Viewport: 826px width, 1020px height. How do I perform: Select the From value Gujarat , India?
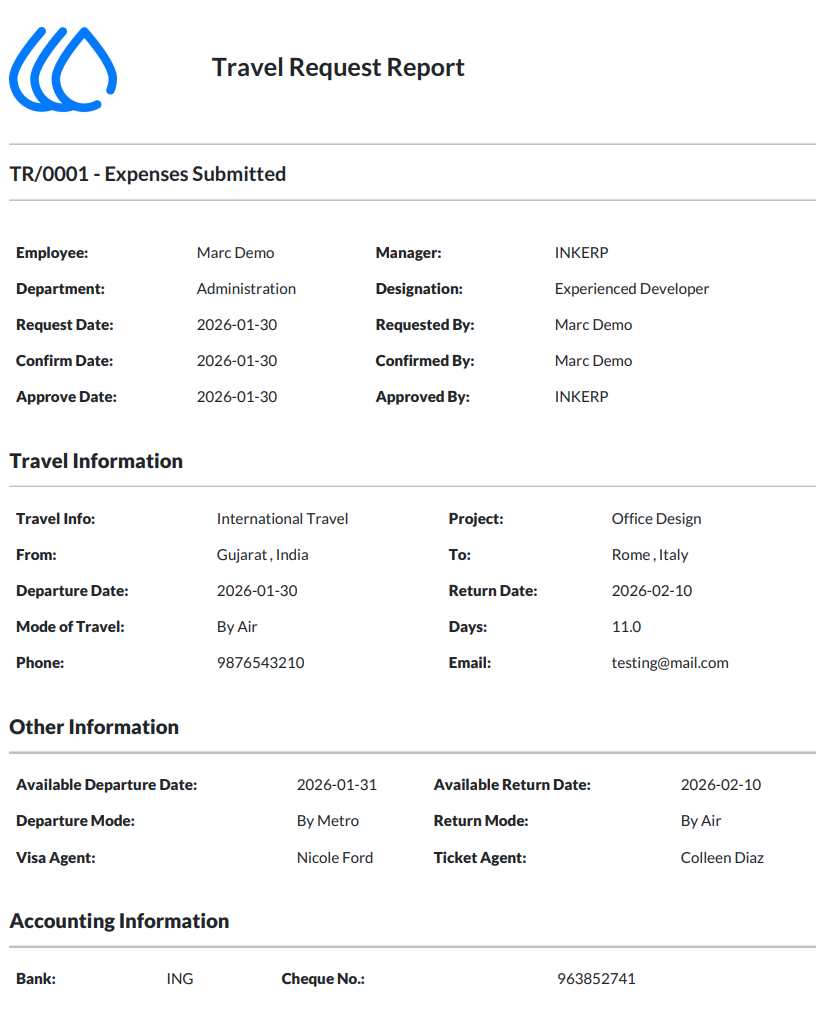click(262, 555)
